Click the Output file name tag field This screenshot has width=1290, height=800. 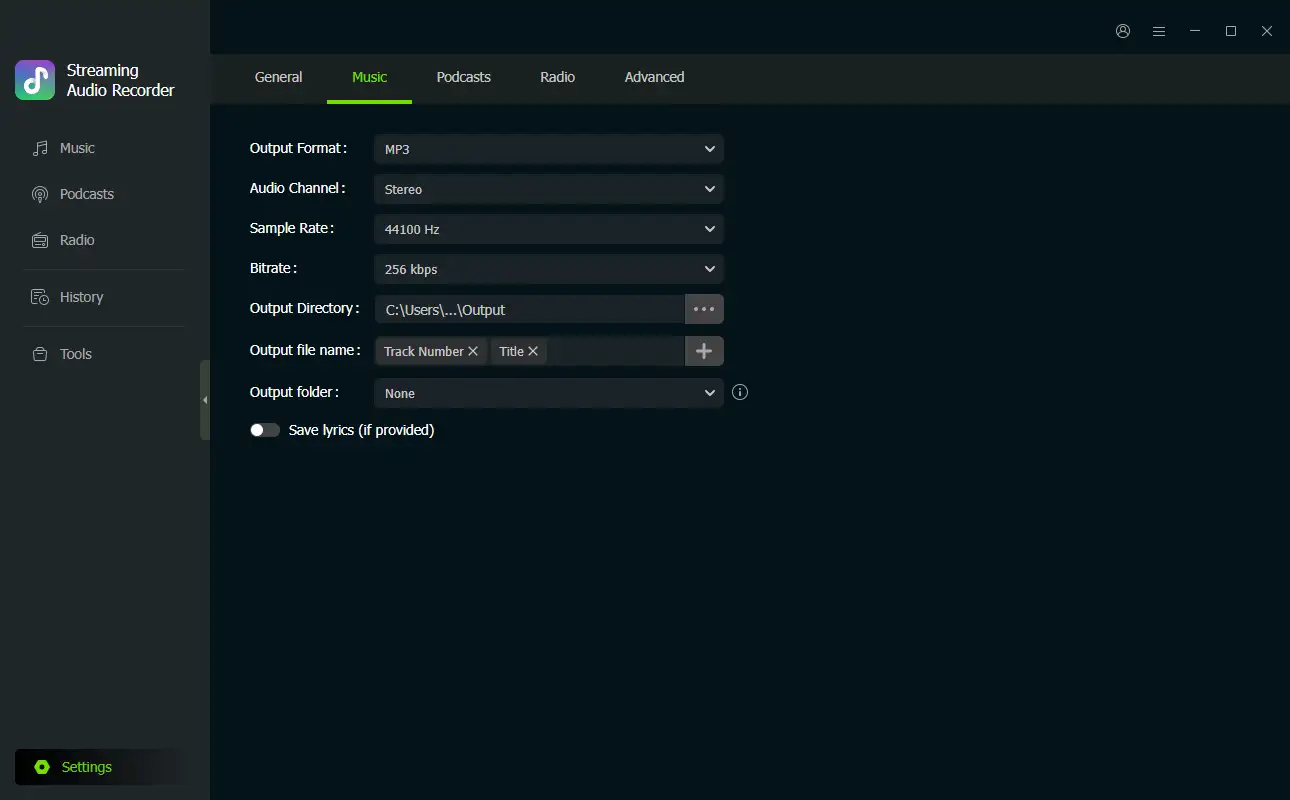[530, 351]
